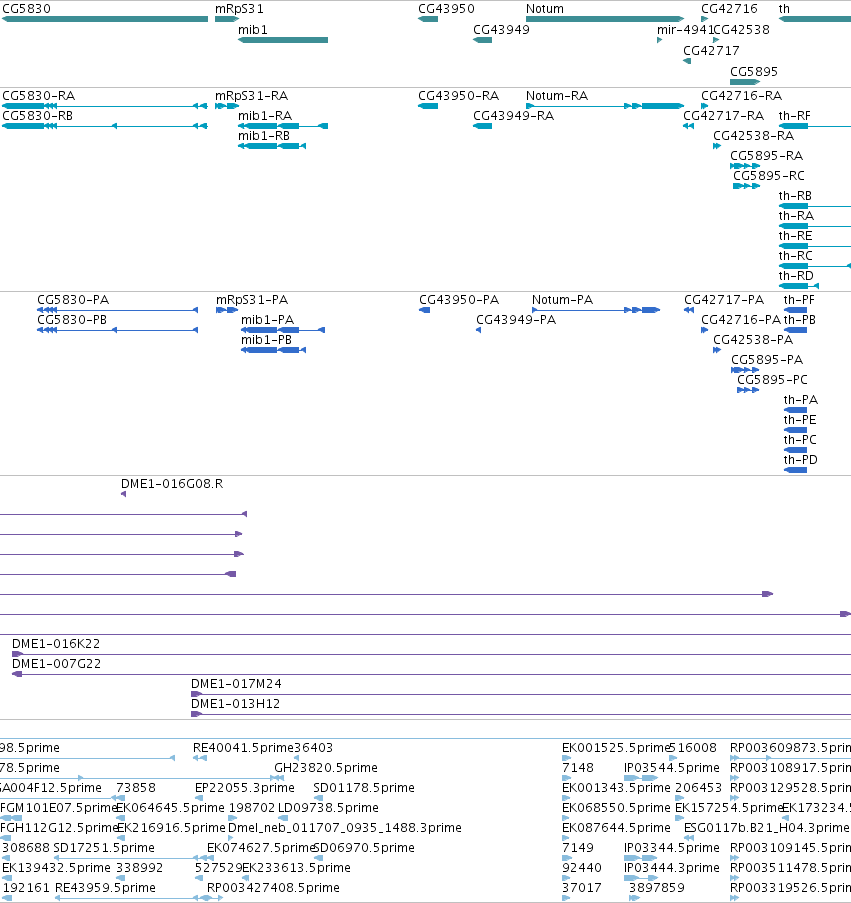Select the DME1-016K22 BAC clone
Screen dimensions: 851x903
coord(431,654)
